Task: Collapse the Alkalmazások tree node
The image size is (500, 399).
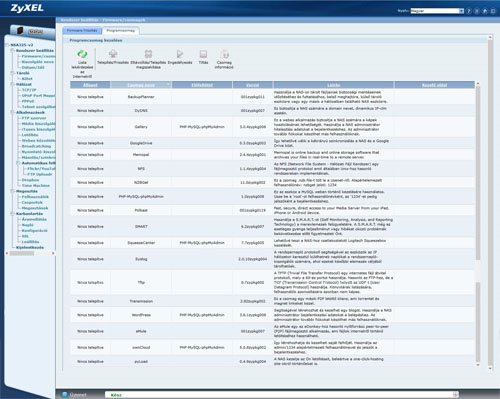Action: pos(13,112)
